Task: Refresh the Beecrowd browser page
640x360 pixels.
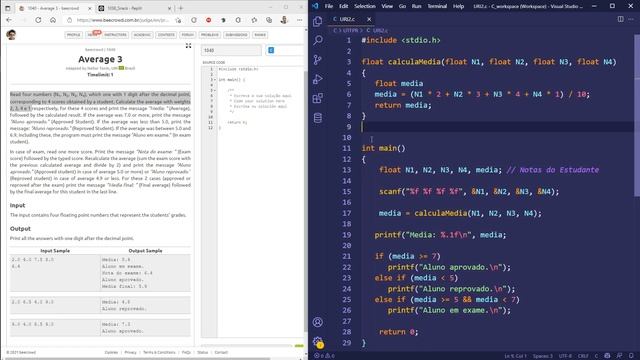Action: click(38, 20)
